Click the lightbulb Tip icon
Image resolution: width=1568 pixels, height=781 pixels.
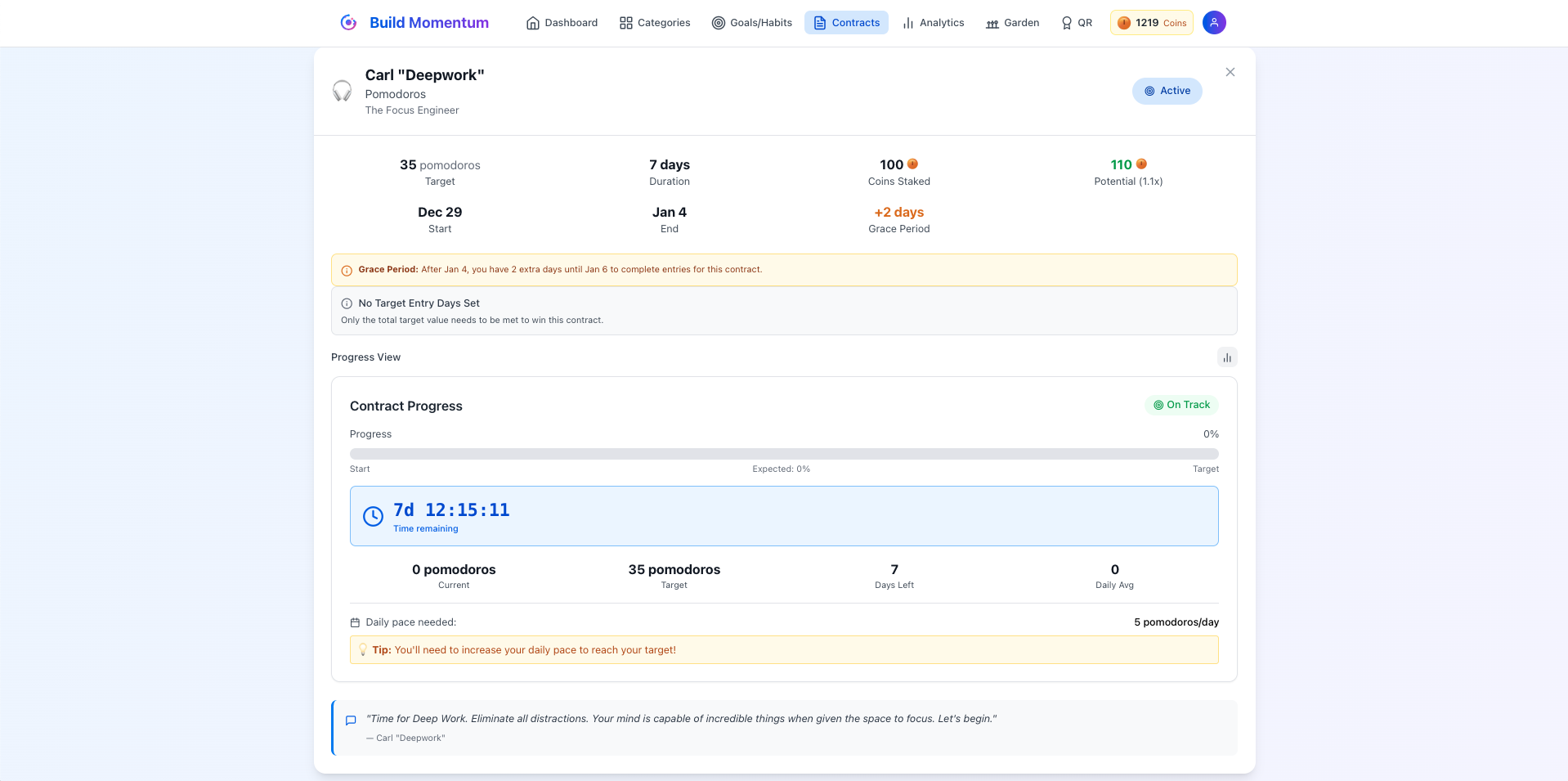pos(362,650)
